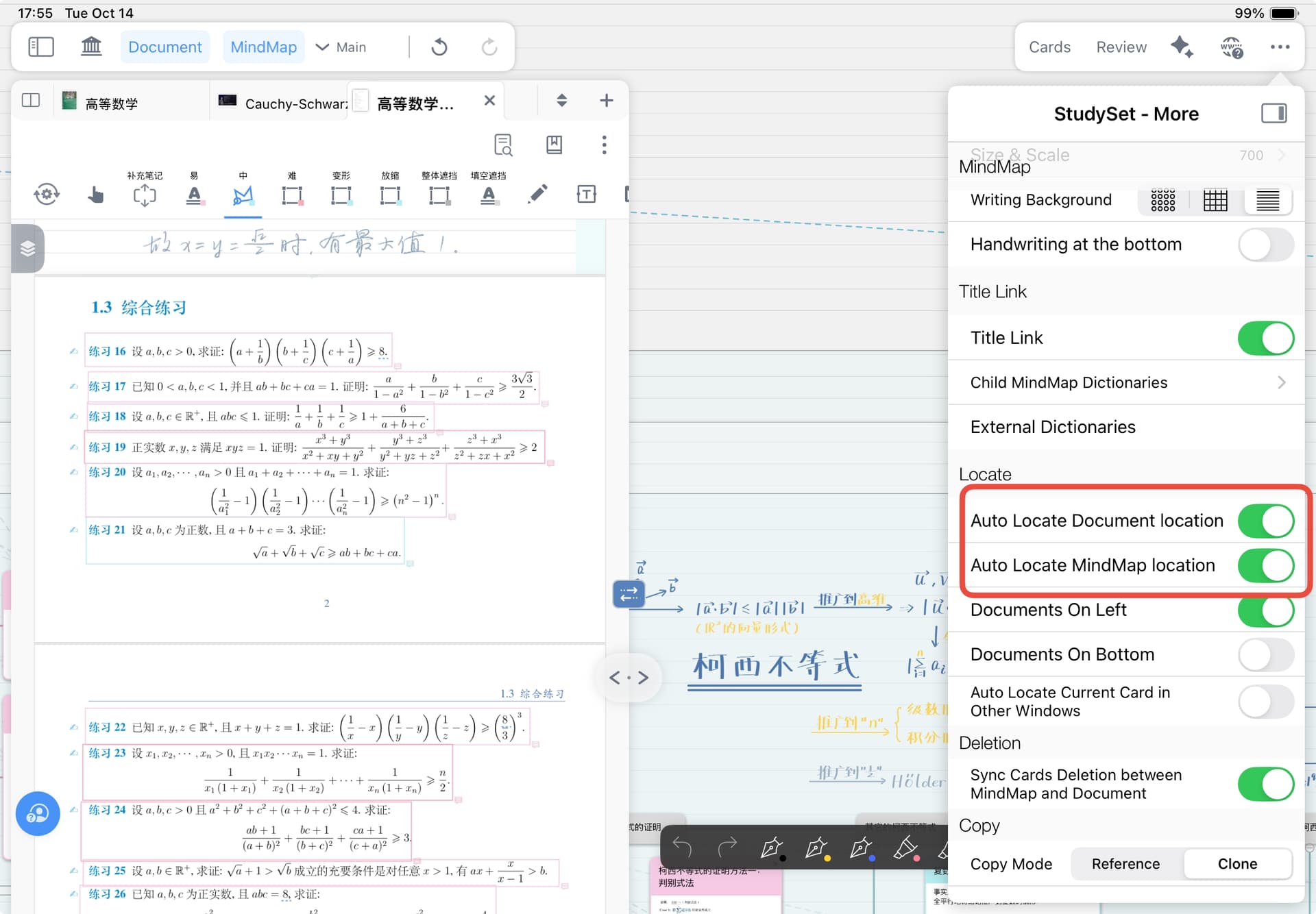Toggle the left sidebar panel icon
The image size is (1316, 914).
pyautogui.click(x=41, y=47)
